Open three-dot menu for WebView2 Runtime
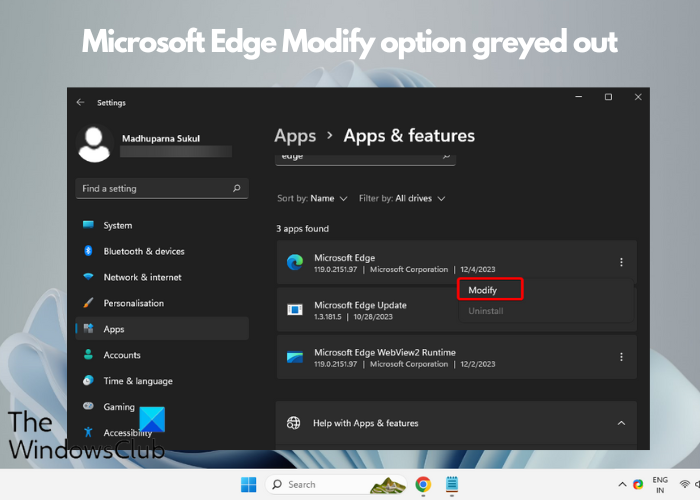Screen dimensions: 700x500 pyautogui.click(x=621, y=357)
